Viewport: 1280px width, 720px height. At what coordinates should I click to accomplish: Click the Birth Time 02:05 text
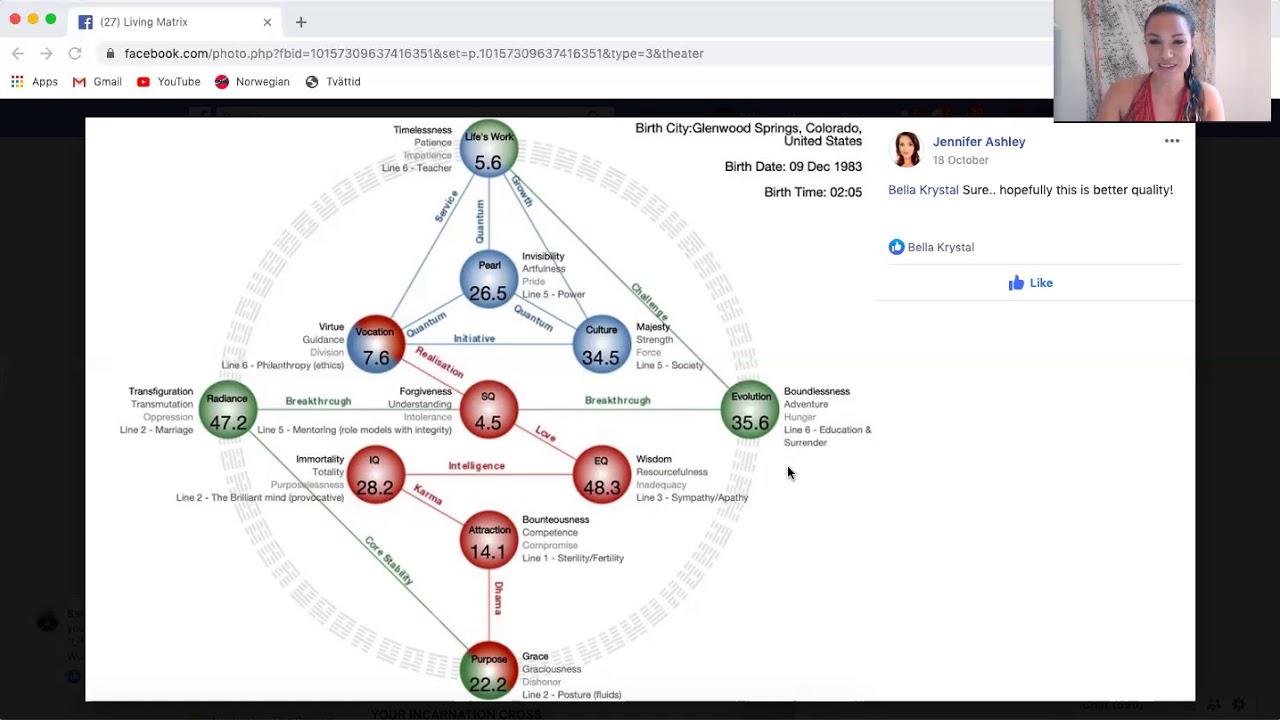pyautogui.click(x=813, y=192)
